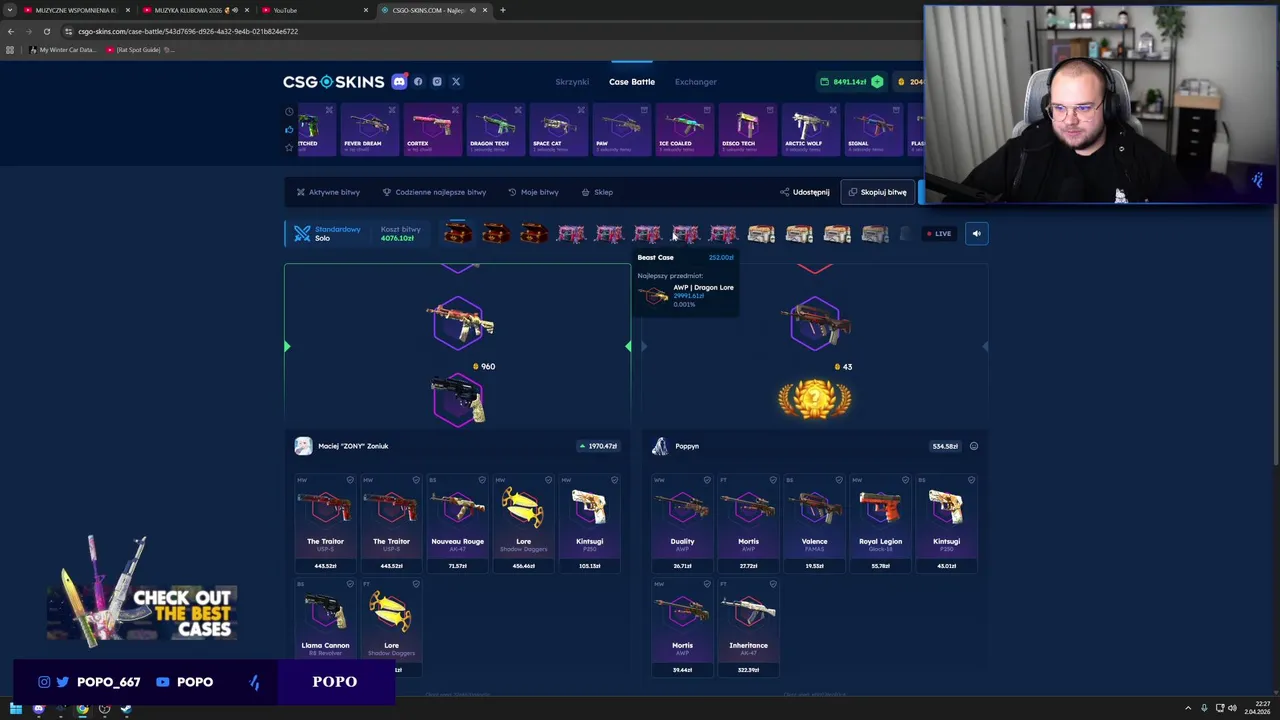Click the 1970.47zł total for Maciej
Image resolution: width=1280 pixels, height=720 pixels.
[x=598, y=446]
